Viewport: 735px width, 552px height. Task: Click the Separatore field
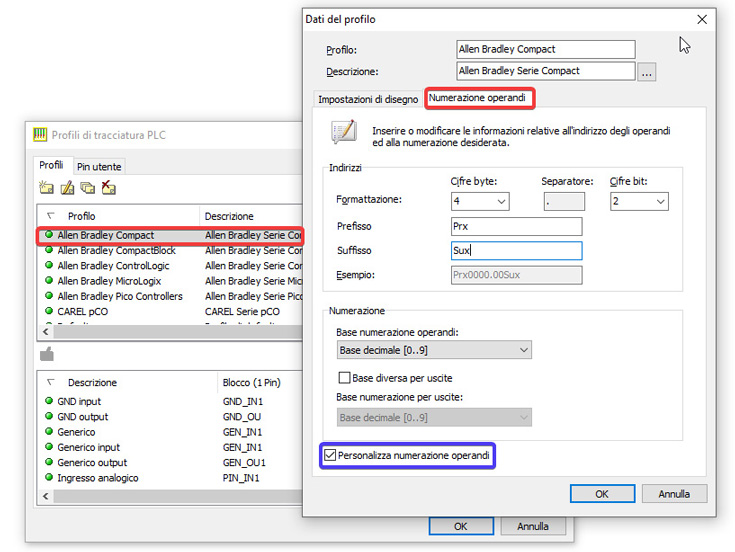pos(564,201)
